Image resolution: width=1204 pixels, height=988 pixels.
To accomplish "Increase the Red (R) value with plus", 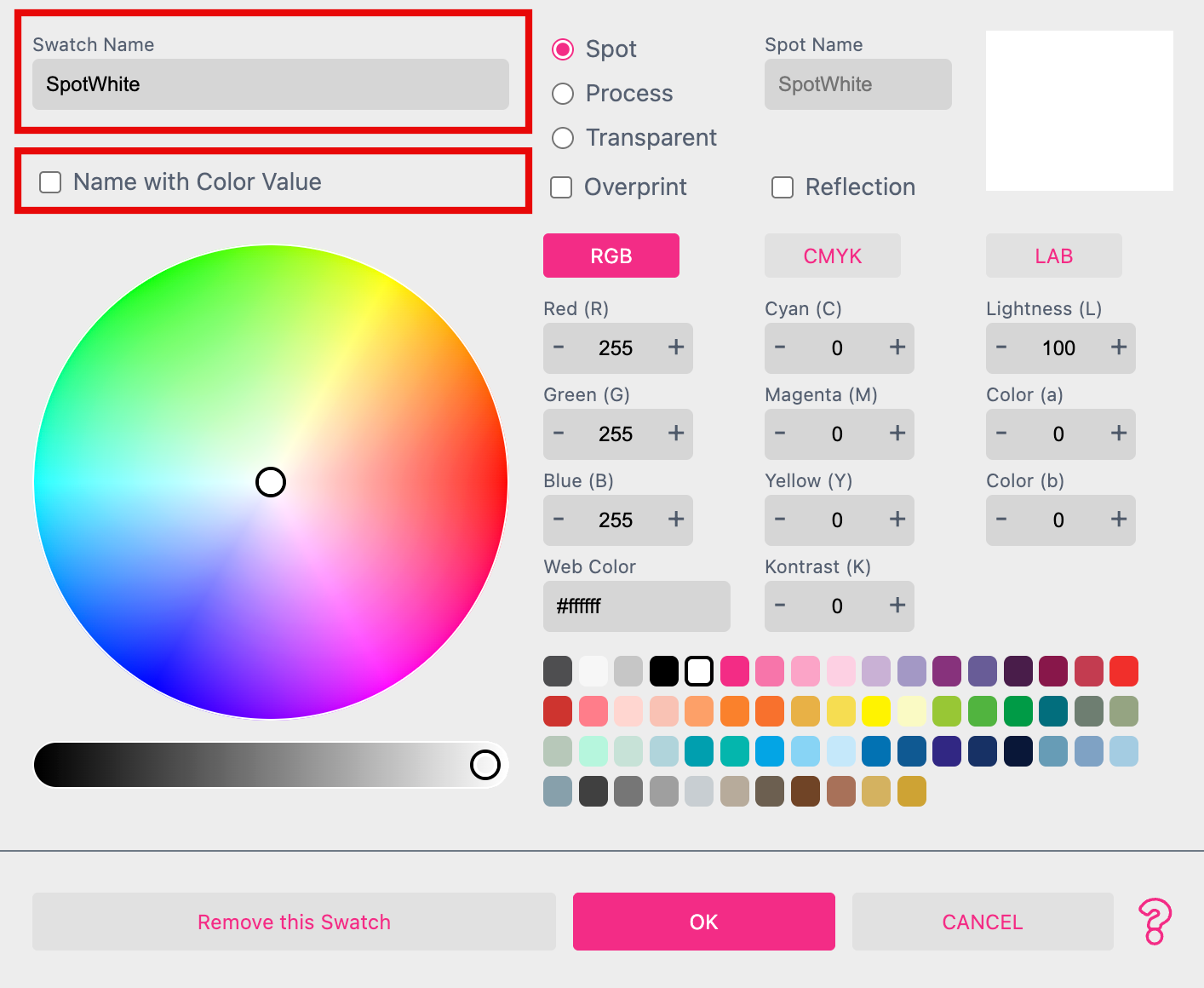I will coord(676,348).
